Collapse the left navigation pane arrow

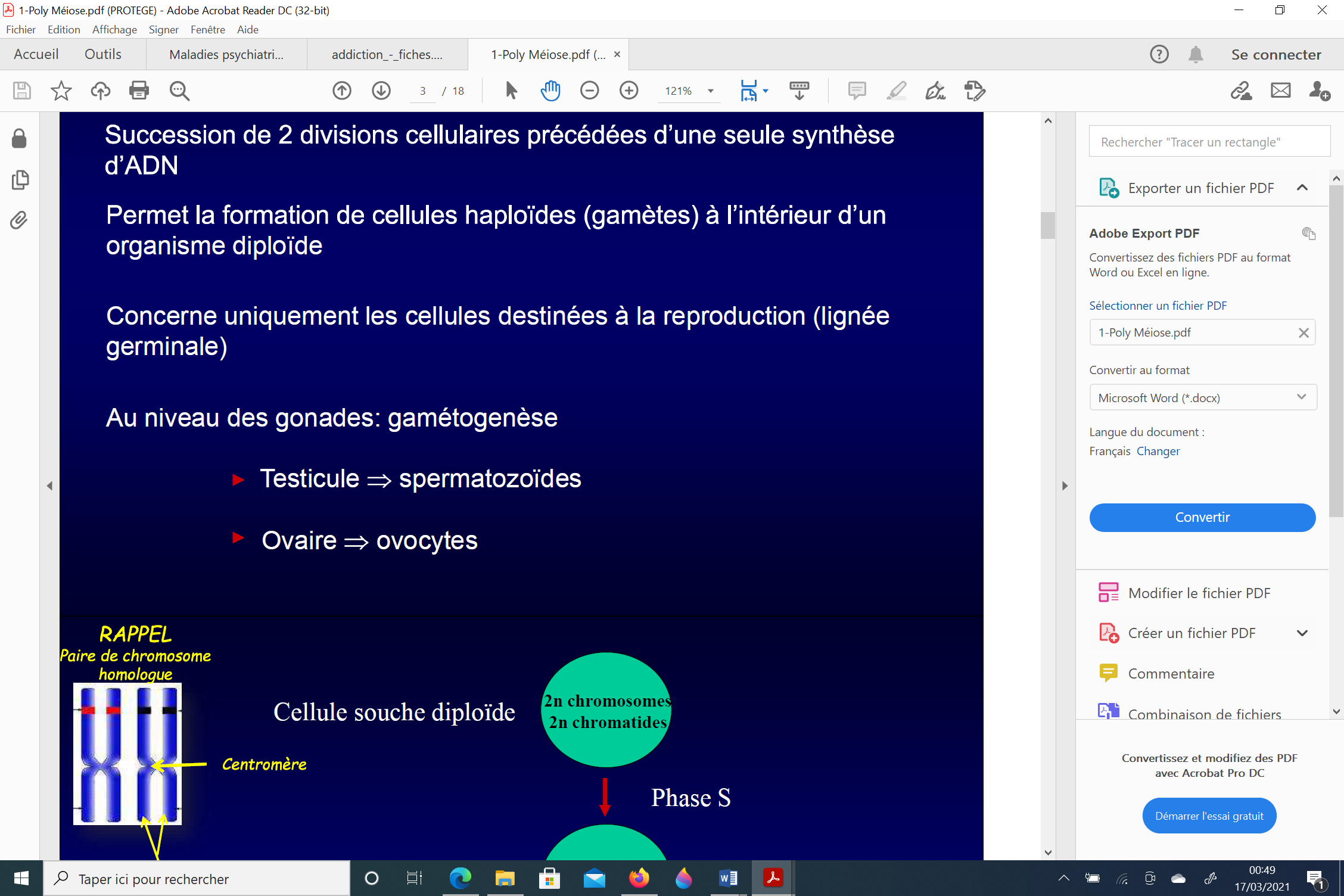tap(49, 486)
